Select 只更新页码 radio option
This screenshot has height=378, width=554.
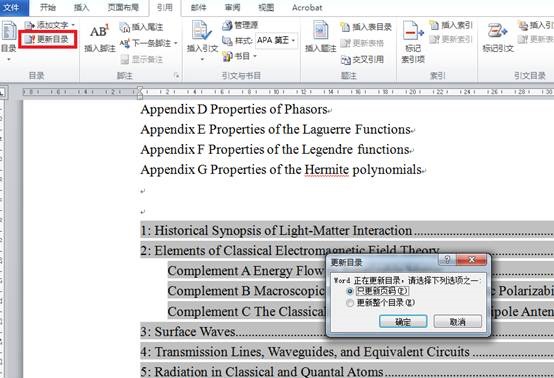pos(350,291)
